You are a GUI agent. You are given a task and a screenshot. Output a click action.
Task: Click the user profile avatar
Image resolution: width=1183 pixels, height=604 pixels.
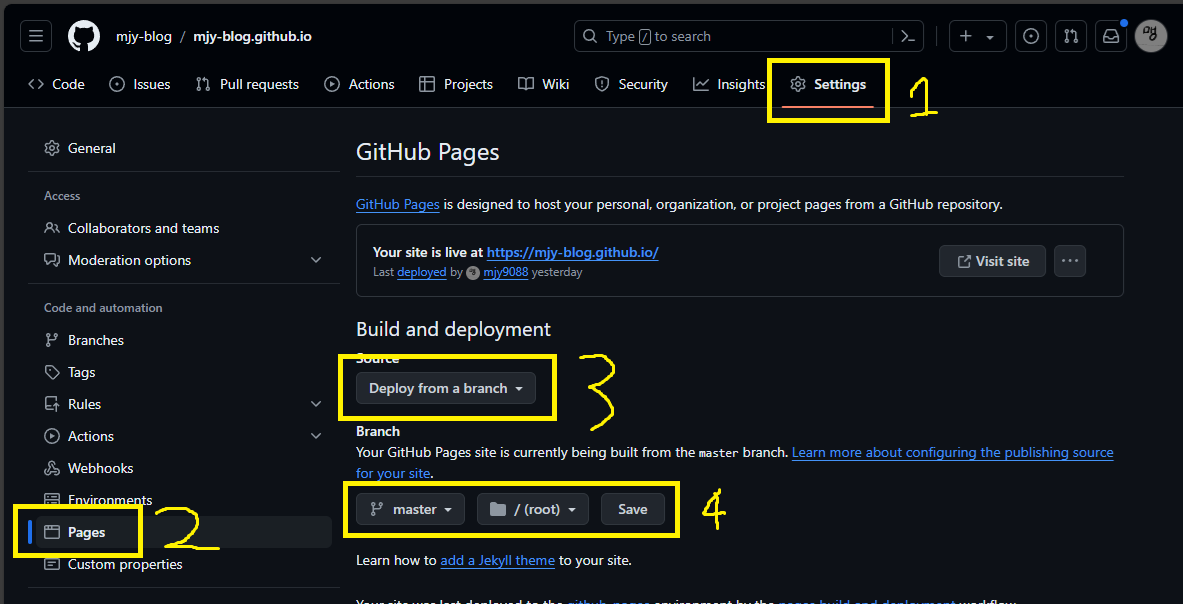point(1151,37)
